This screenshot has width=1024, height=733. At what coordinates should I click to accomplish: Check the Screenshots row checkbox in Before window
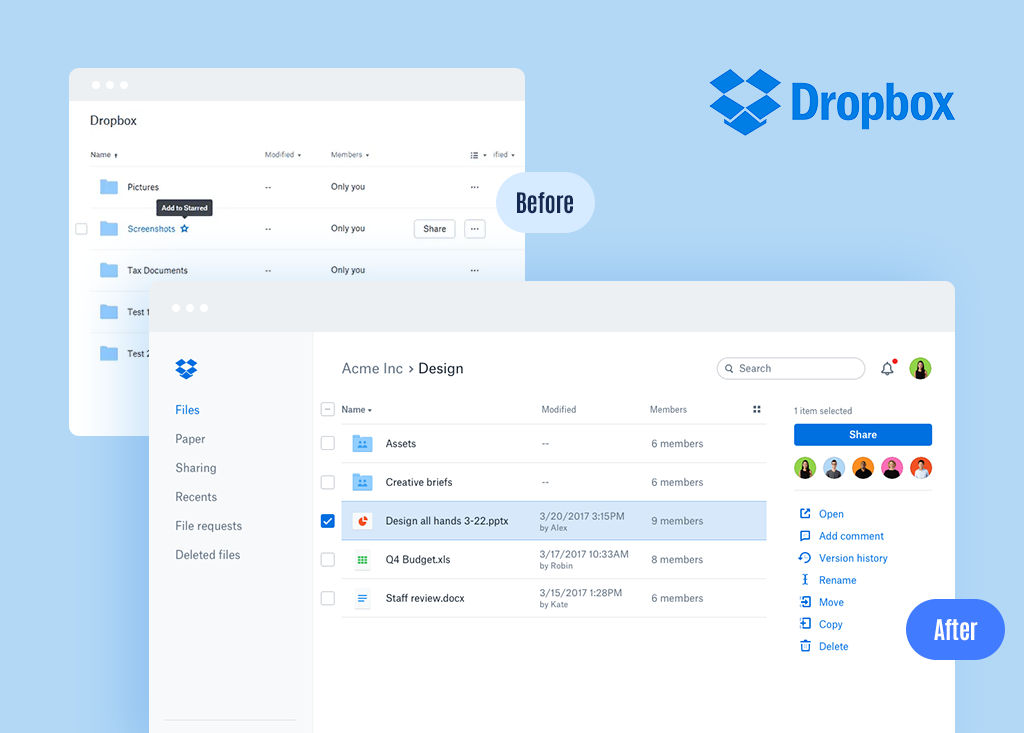click(x=81, y=229)
